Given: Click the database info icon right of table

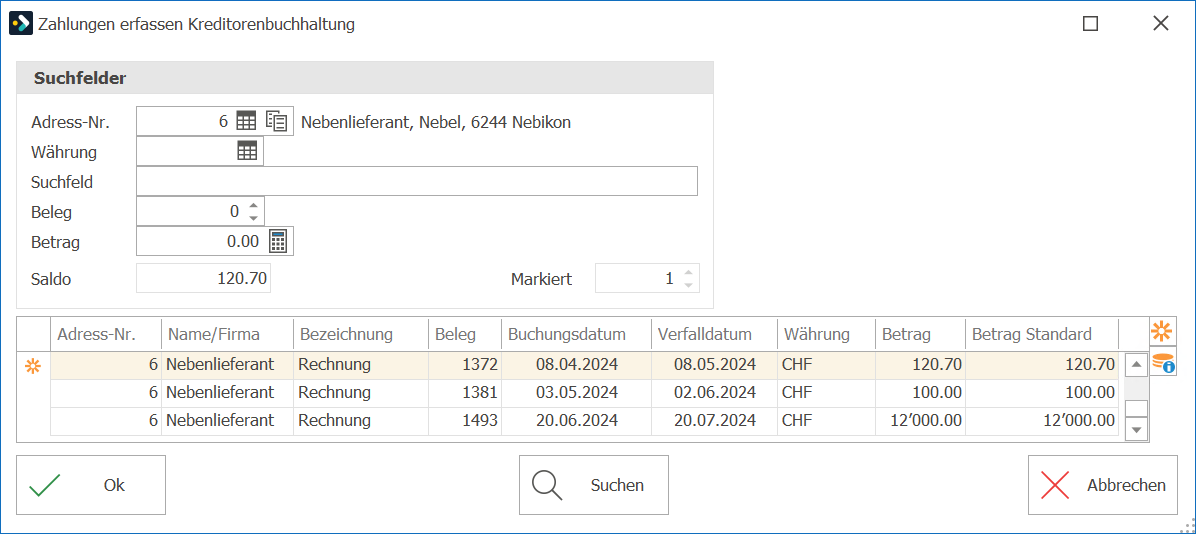Looking at the screenshot, I should click(x=1162, y=362).
